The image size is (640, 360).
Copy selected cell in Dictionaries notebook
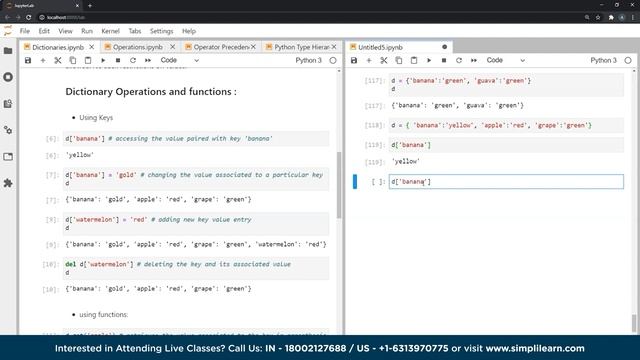pyautogui.click(x=73, y=60)
